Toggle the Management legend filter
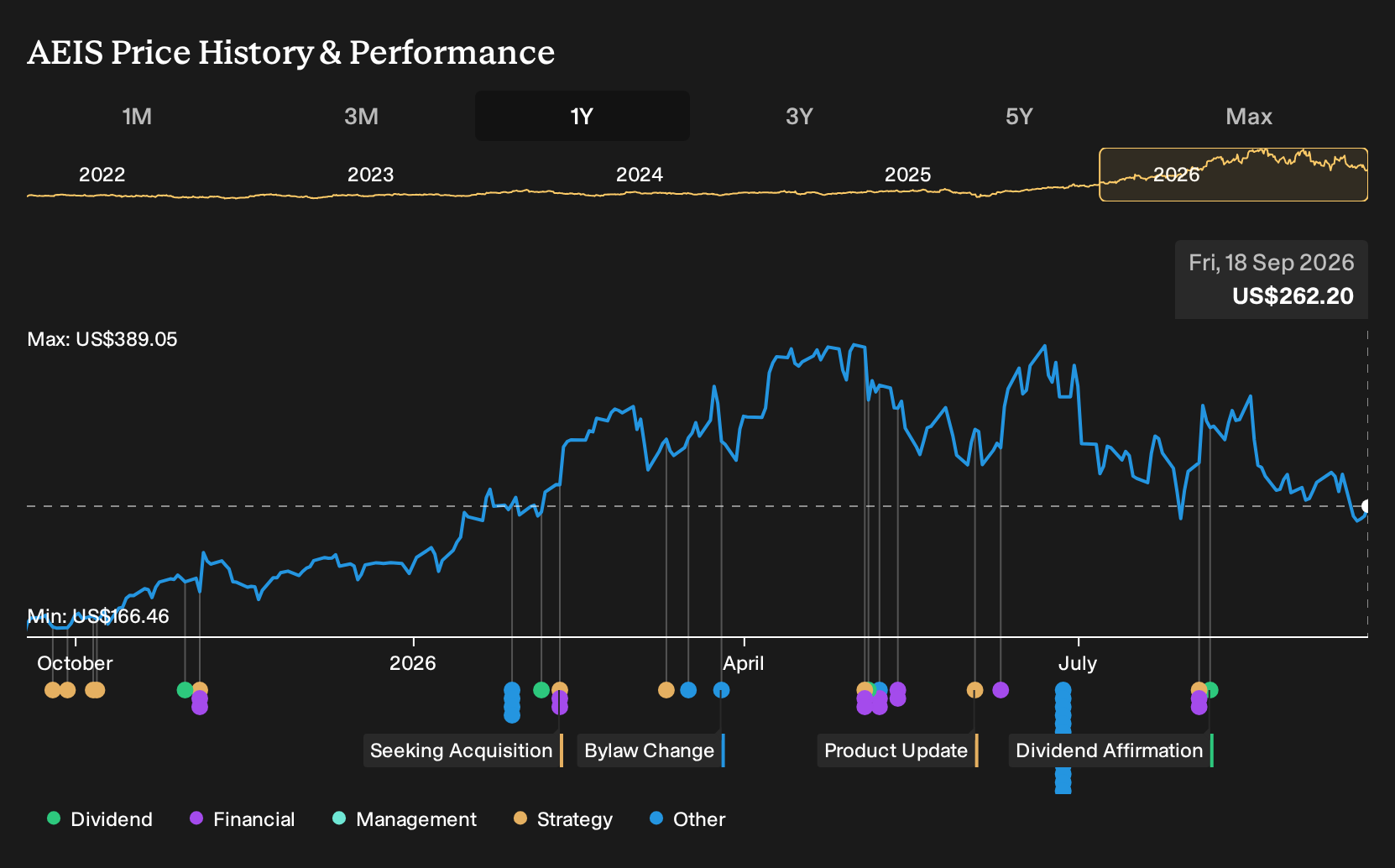 (405, 819)
